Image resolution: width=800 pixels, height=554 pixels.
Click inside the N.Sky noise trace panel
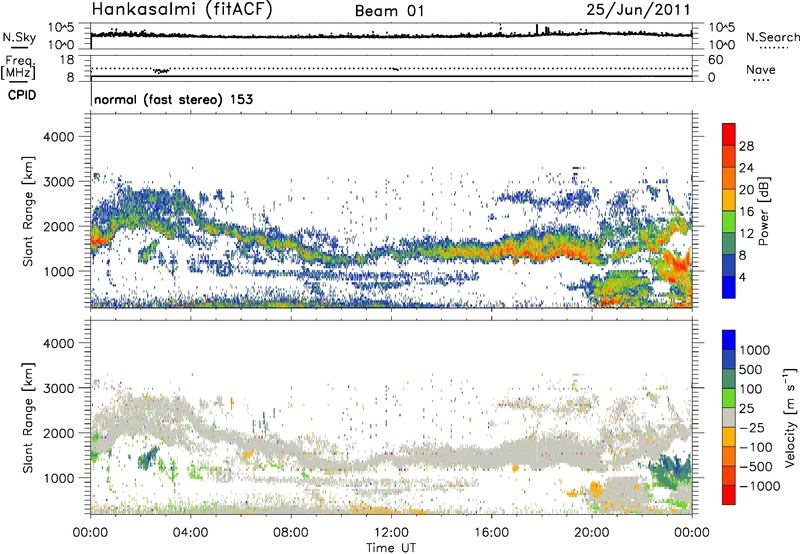[391, 36]
